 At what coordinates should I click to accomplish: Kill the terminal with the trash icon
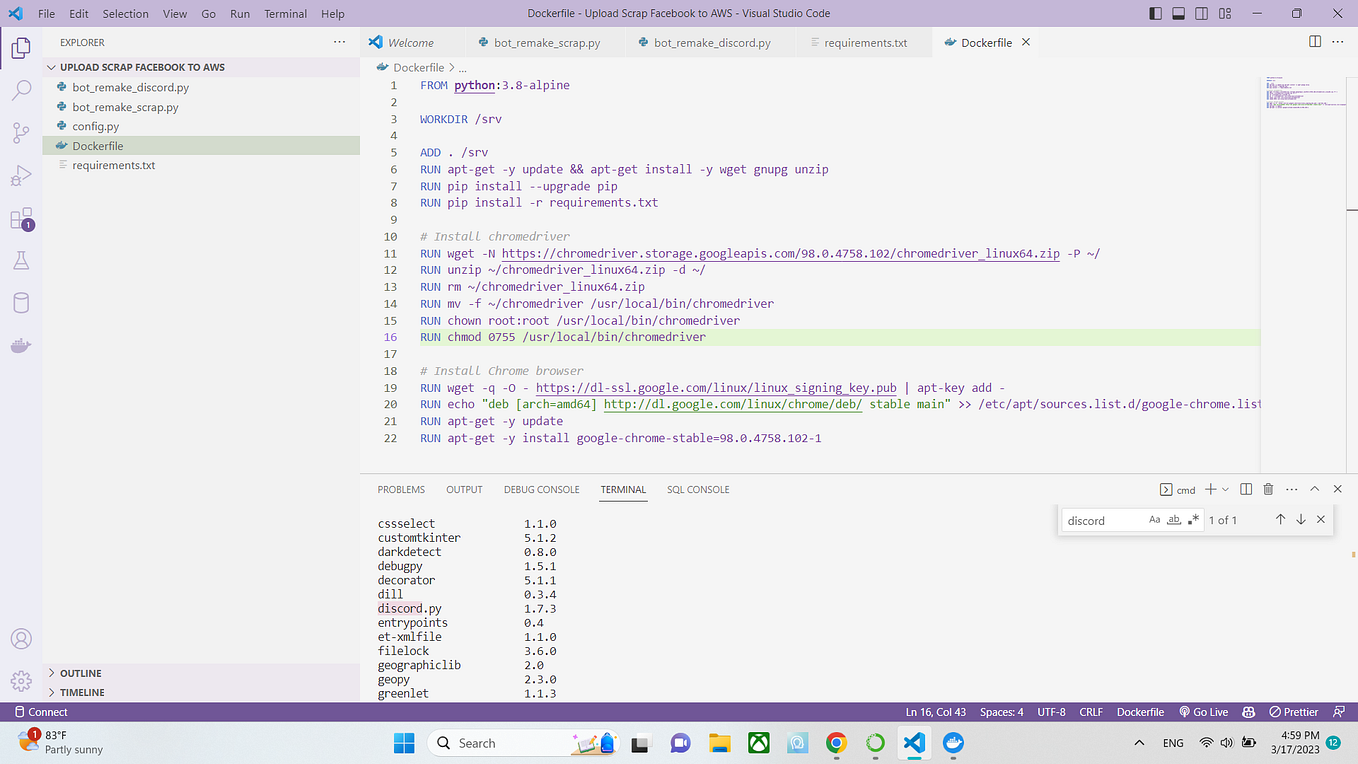[1268, 489]
